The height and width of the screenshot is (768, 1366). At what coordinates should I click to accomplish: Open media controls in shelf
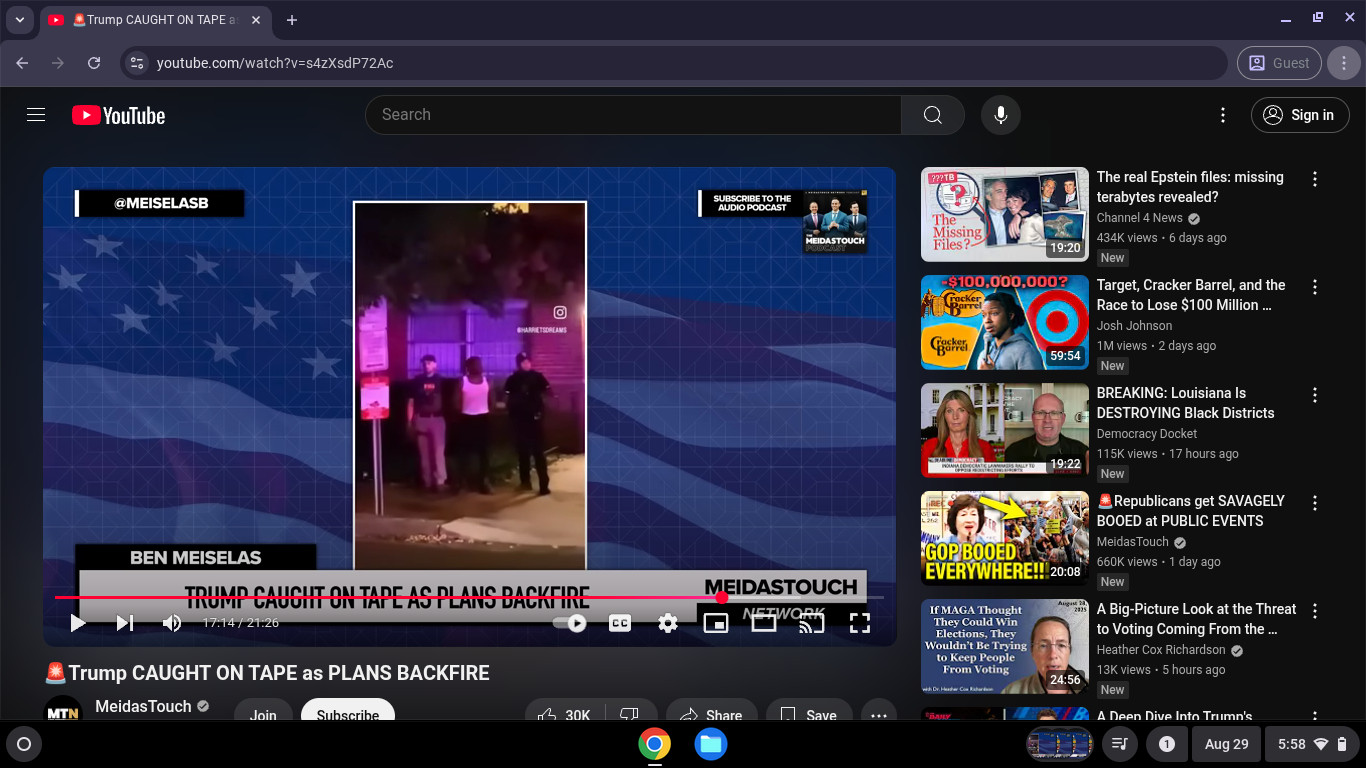(x=1120, y=744)
